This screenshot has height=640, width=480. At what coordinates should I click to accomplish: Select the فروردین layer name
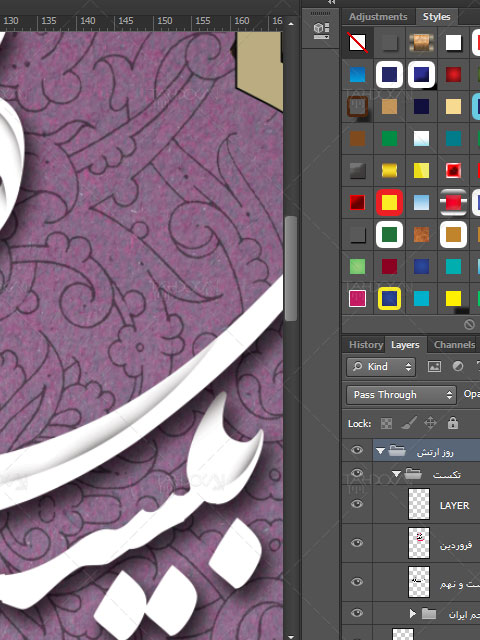click(456, 544)
